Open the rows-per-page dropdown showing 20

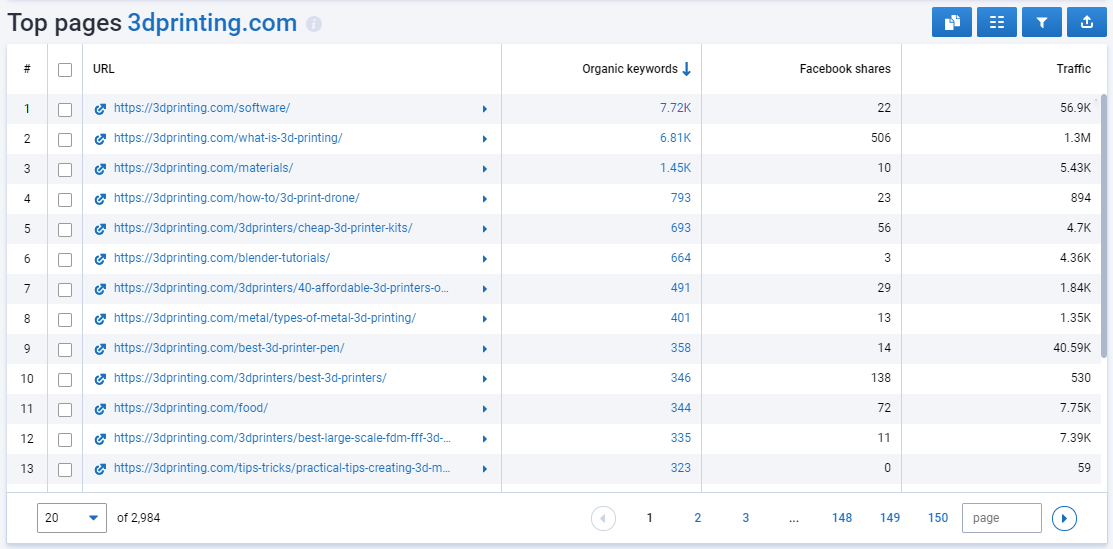point(72,518)
